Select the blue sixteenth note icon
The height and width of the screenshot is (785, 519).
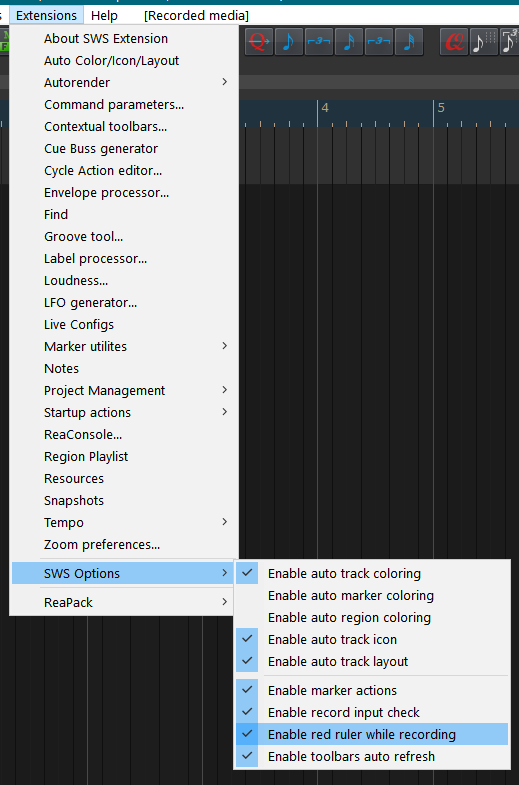tap(349, 42)
